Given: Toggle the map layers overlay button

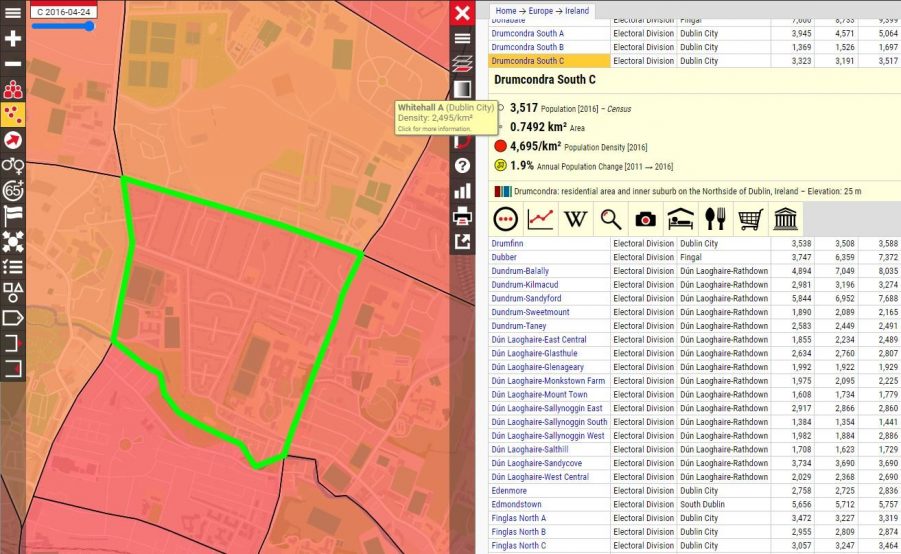Looking at the screenshot, I should (x=462, y=64).
